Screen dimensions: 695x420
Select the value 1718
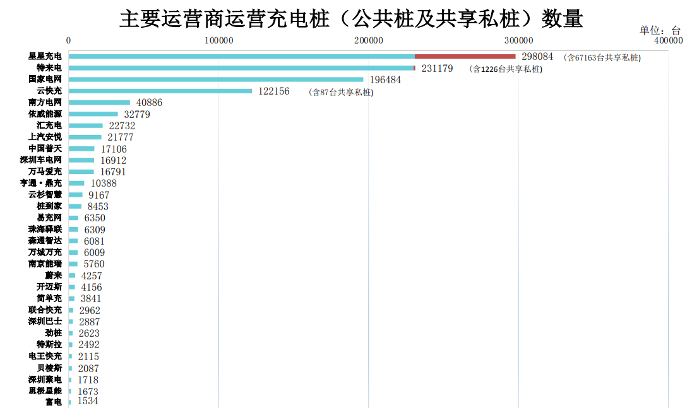click(x=88, y=380)
